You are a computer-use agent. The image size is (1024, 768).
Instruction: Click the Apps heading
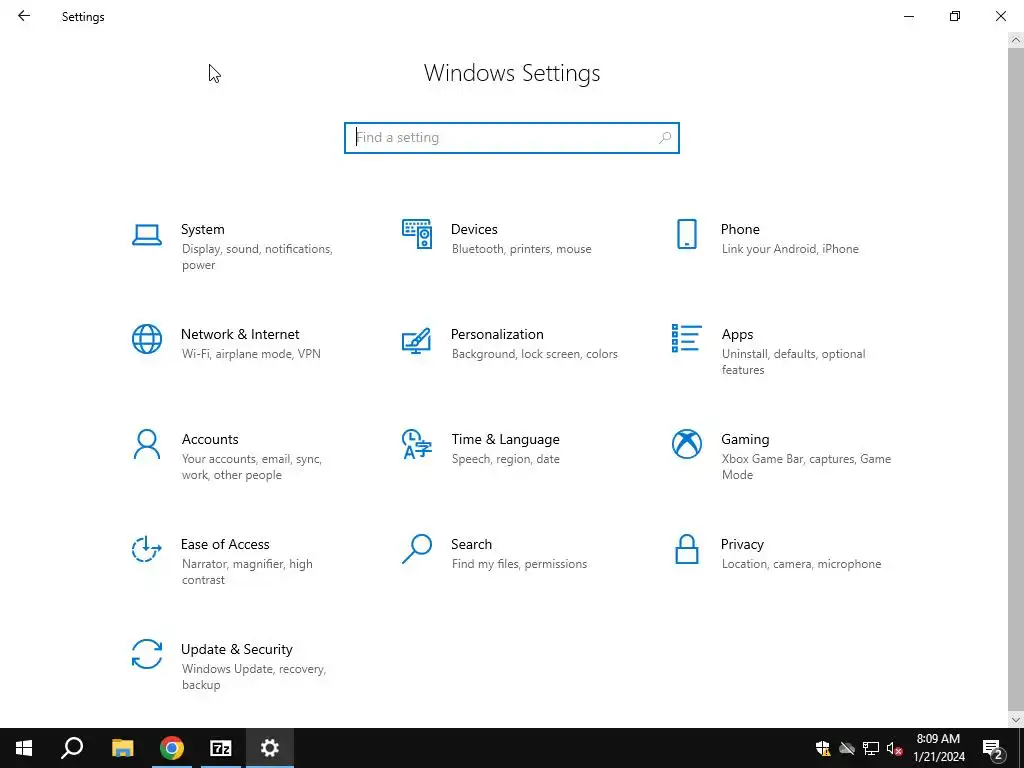pos(737,335)
